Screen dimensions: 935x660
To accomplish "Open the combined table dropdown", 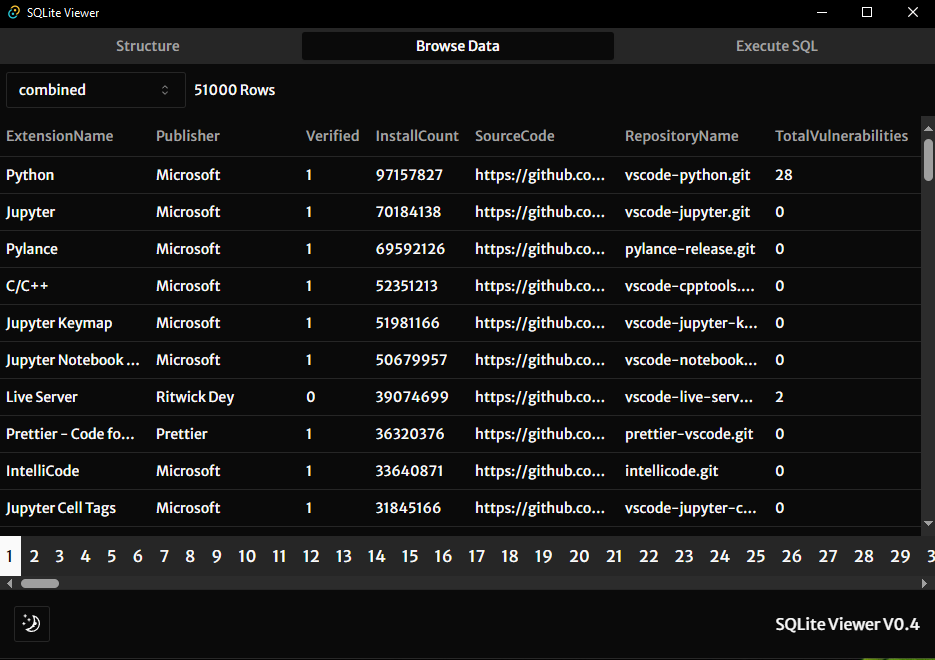I will 95,90.
